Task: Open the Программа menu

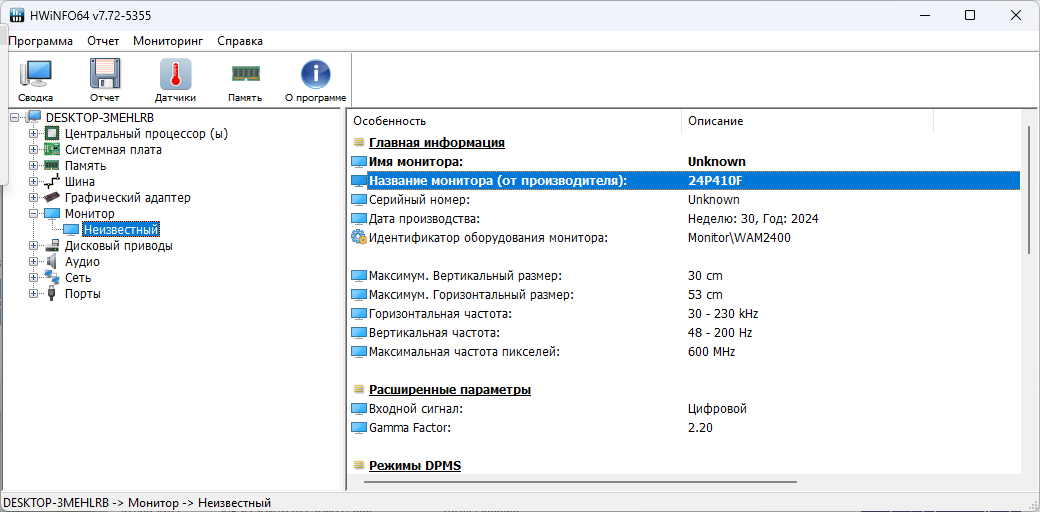Action: tap(41, 41)
